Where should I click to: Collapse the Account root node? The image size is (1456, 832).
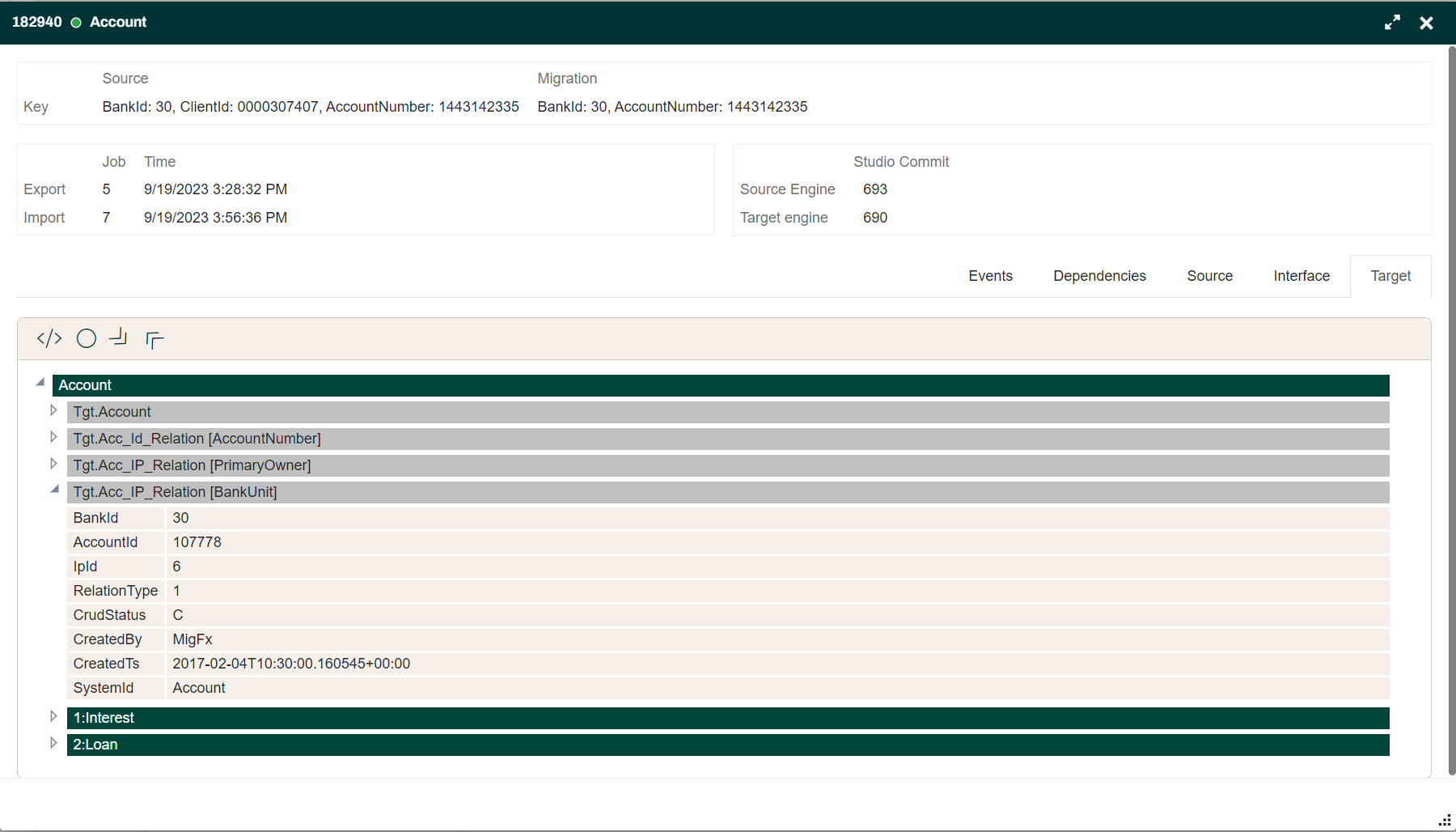point(40,381)
